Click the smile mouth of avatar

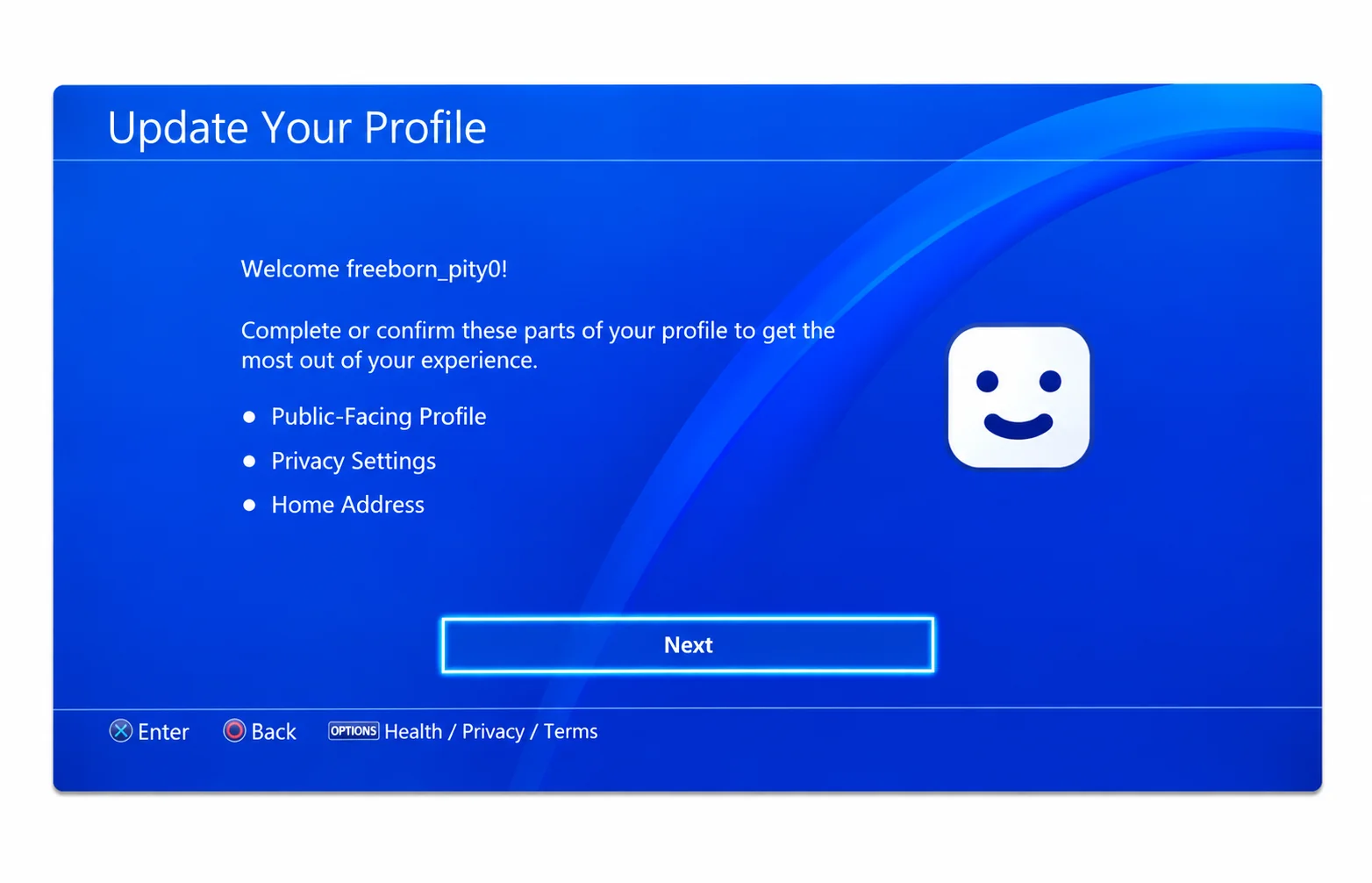1018,426
